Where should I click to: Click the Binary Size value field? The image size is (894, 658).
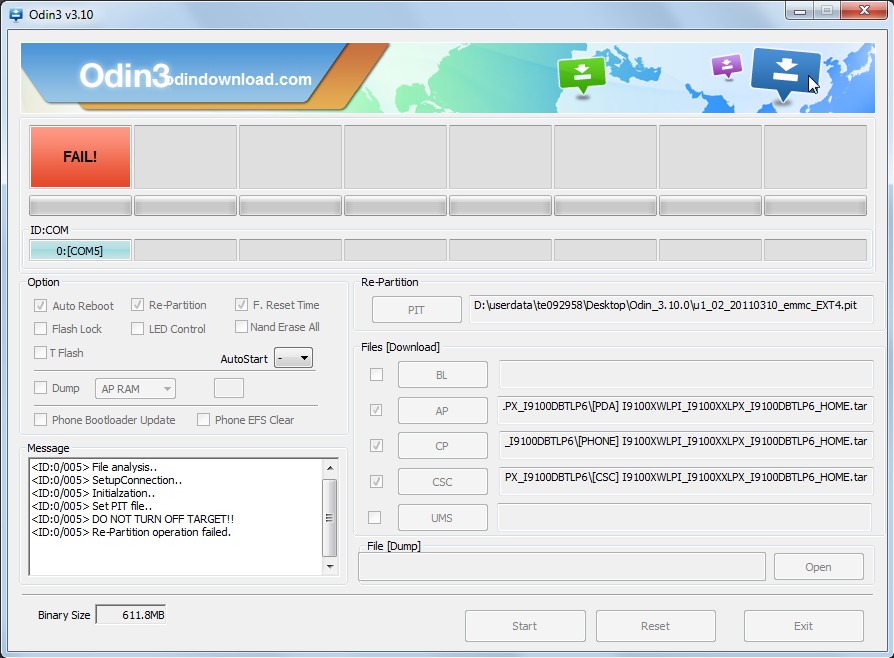[x=131, y=615]
